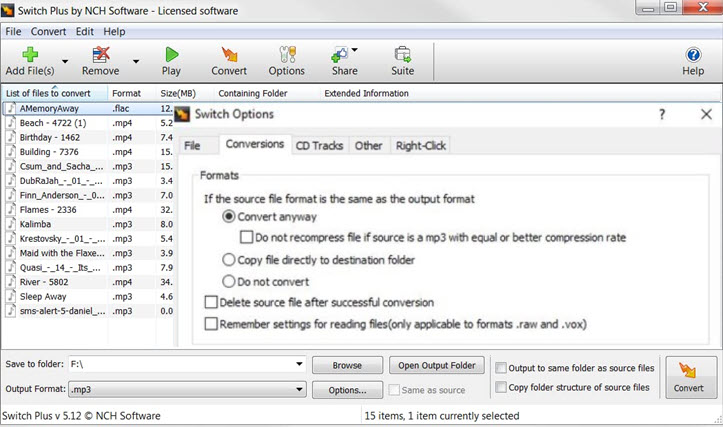
Task: Open the Edit menu
Action: 85,31
